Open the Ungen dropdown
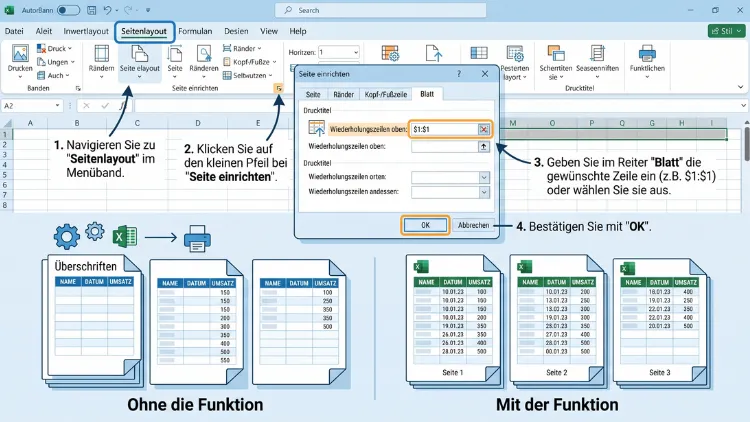This screenshot has height=422, width=750. pos(56,62)
